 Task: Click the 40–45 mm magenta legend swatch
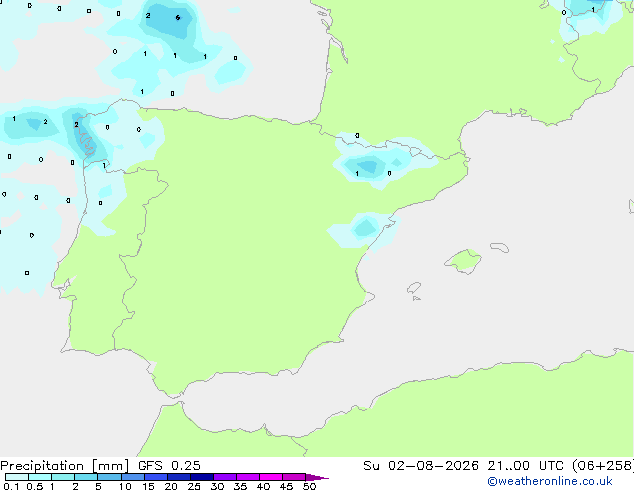click(271, 477)
